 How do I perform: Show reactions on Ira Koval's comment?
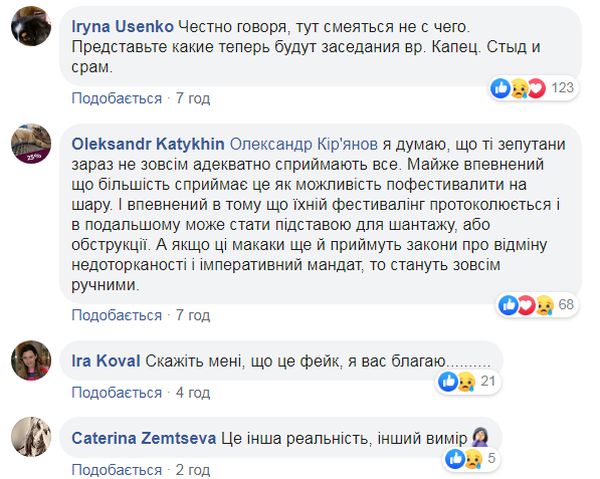pos(472,381)
